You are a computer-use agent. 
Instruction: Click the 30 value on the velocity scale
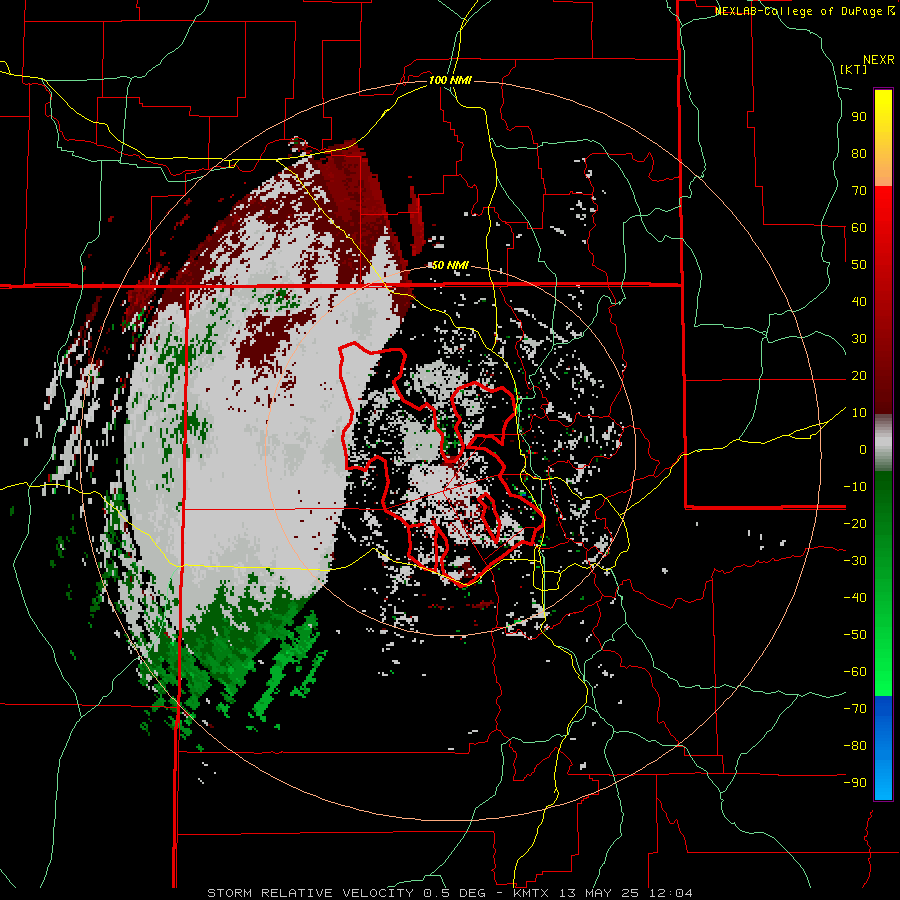859,339
